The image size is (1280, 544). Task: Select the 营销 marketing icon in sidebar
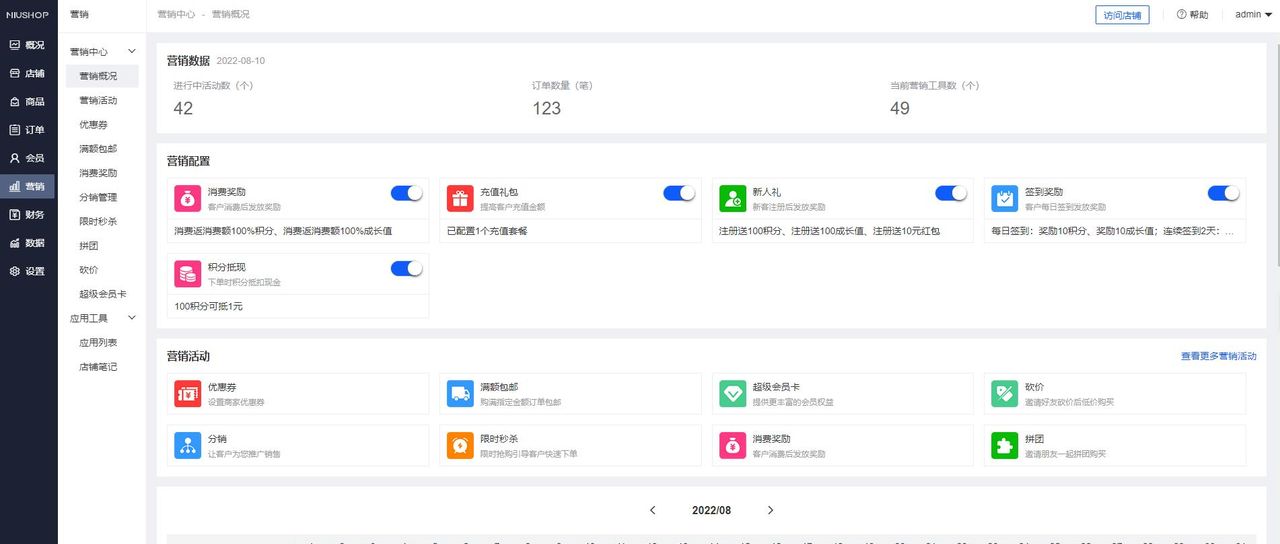(14, 186)
